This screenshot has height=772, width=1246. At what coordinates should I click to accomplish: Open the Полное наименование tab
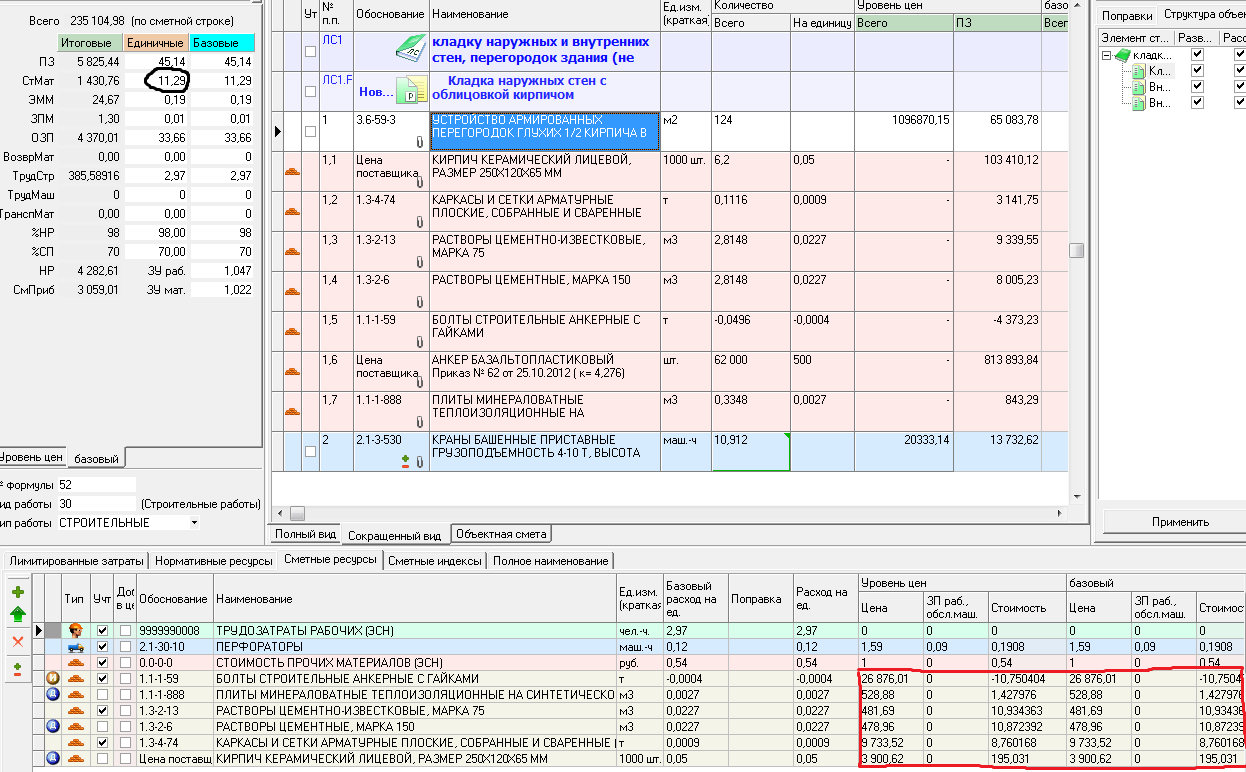550,561
